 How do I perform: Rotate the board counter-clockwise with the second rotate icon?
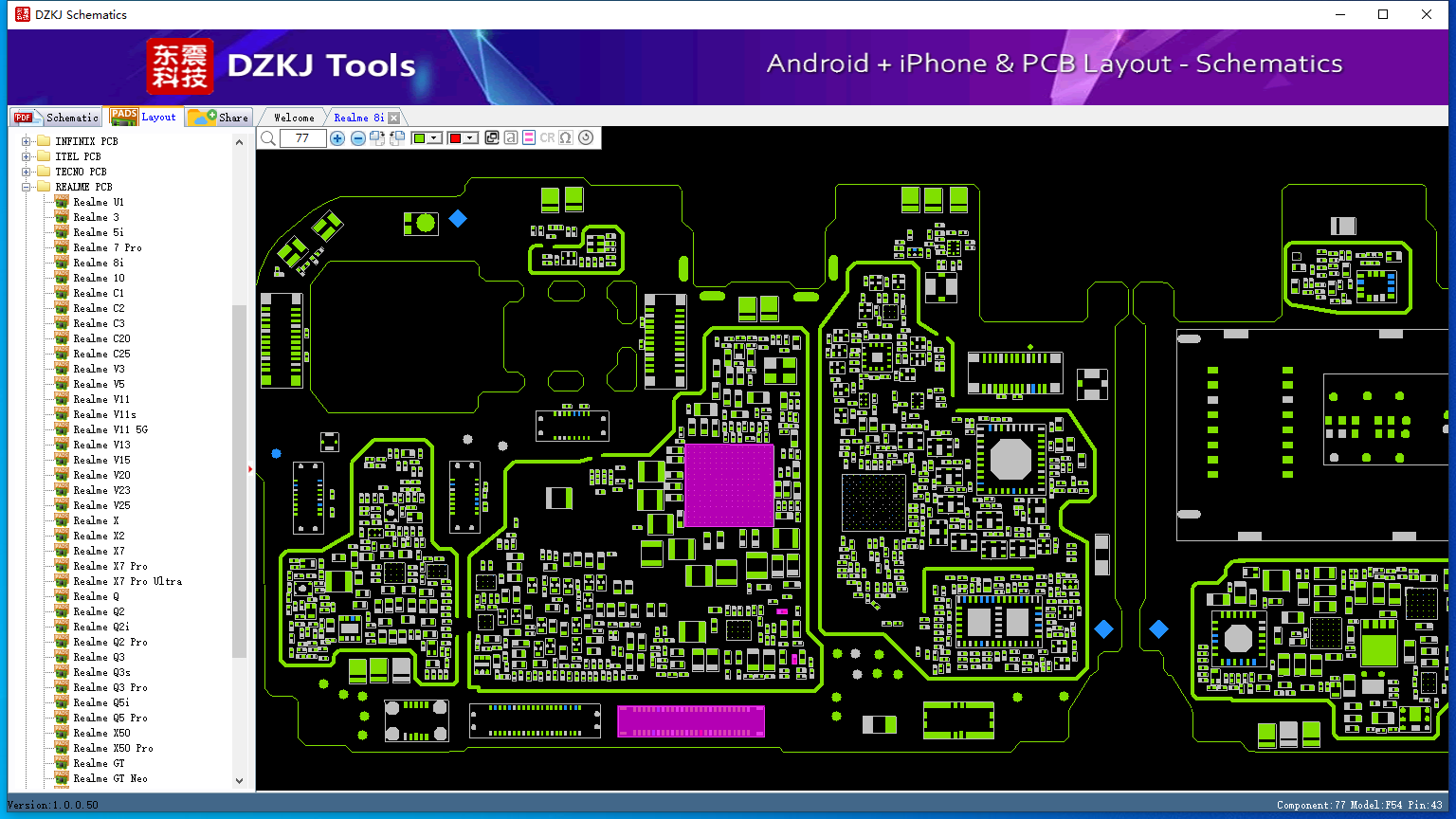coord(397,138)
